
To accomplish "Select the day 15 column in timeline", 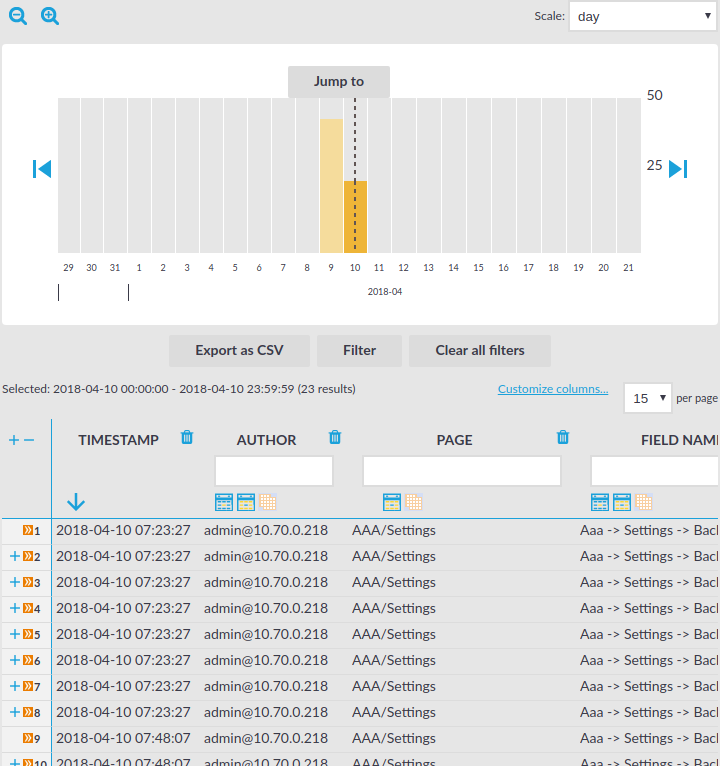I will [x=479, y=175].
